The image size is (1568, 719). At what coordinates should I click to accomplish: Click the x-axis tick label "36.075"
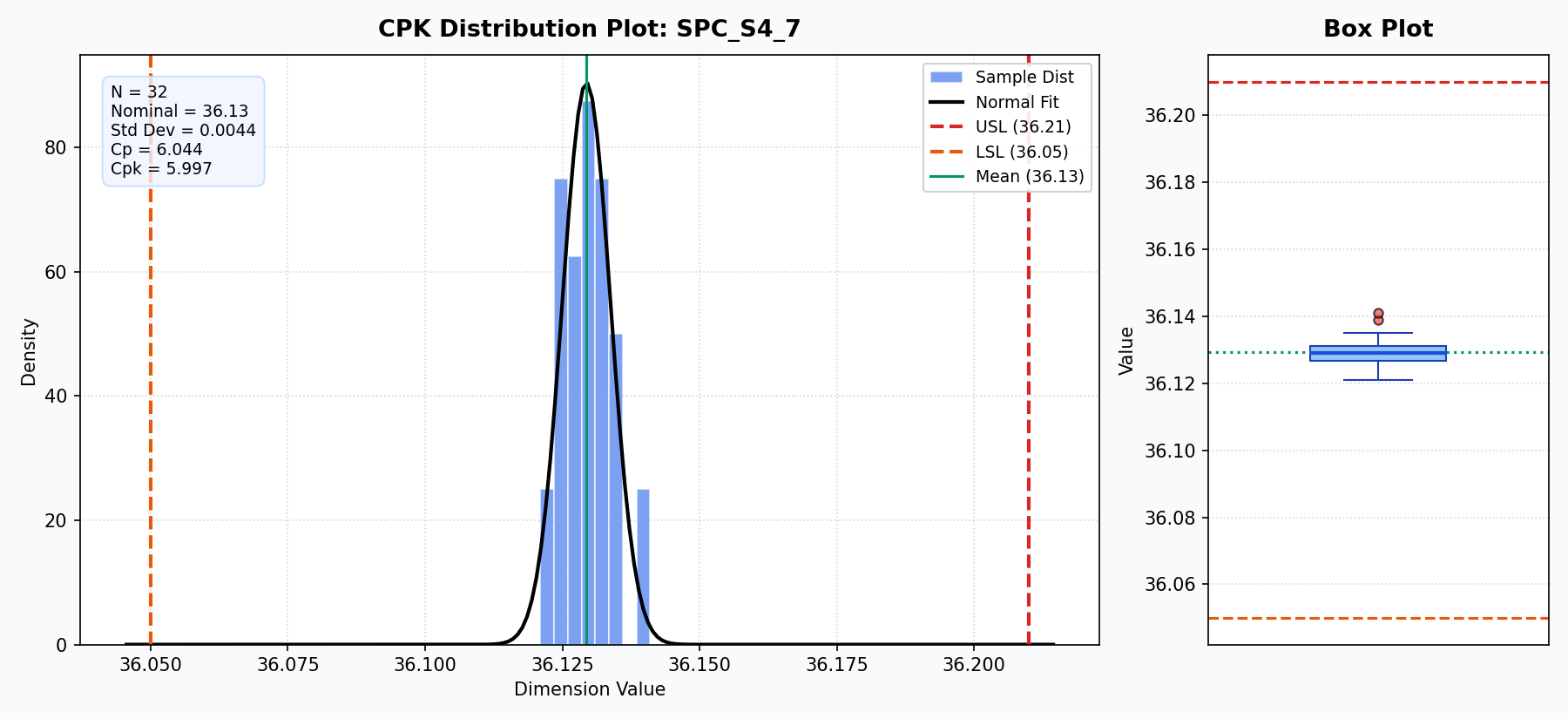(288, 665)
